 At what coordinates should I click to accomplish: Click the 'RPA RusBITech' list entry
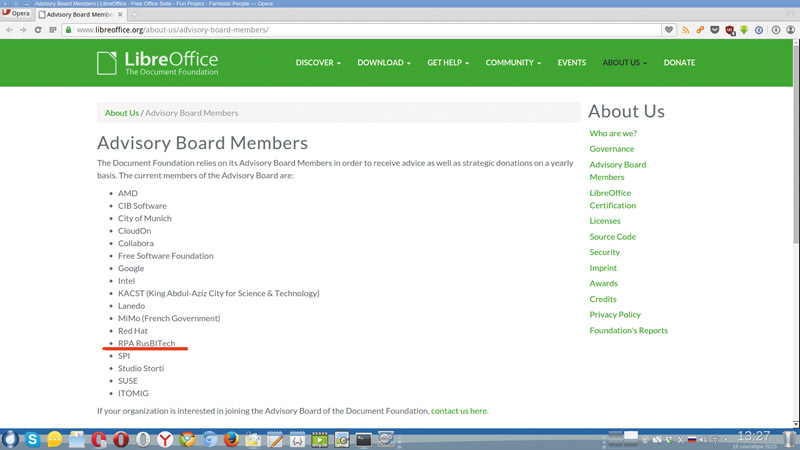click(146, 343)
